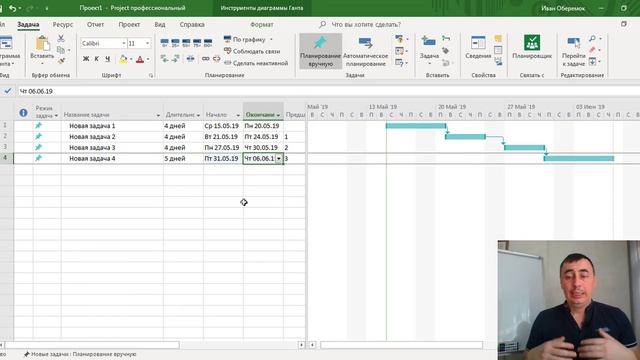Viewport: 640px width, 360px height.
Task: Expand the По графику dropdown arrow
Action: click(271, 40)
